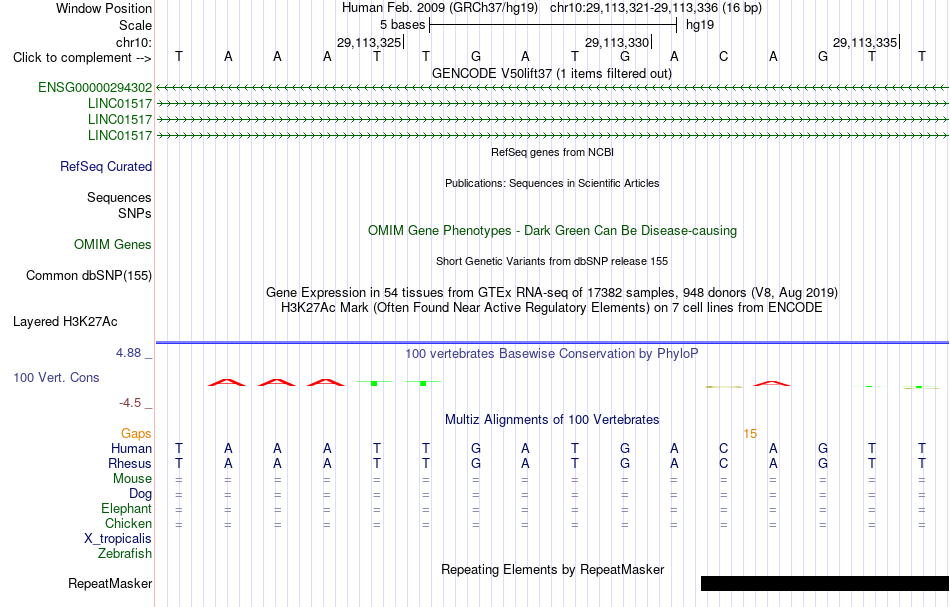Click '100 vertebrates Basewise Conservation by PhyloP' title
This screenshot has width=950, height=607.
point(552,353)
